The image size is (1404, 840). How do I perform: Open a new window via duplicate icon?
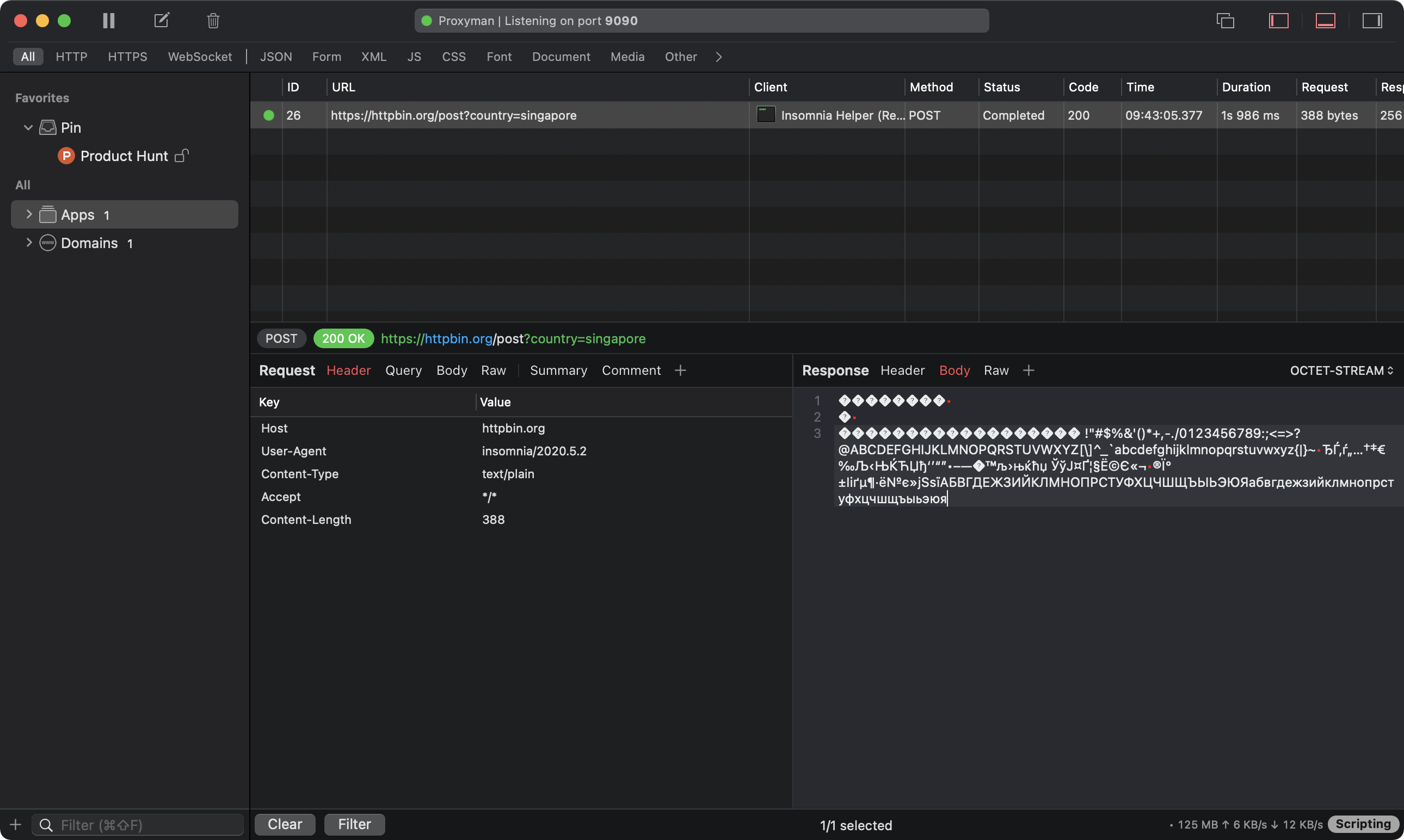click(1226, 20)
